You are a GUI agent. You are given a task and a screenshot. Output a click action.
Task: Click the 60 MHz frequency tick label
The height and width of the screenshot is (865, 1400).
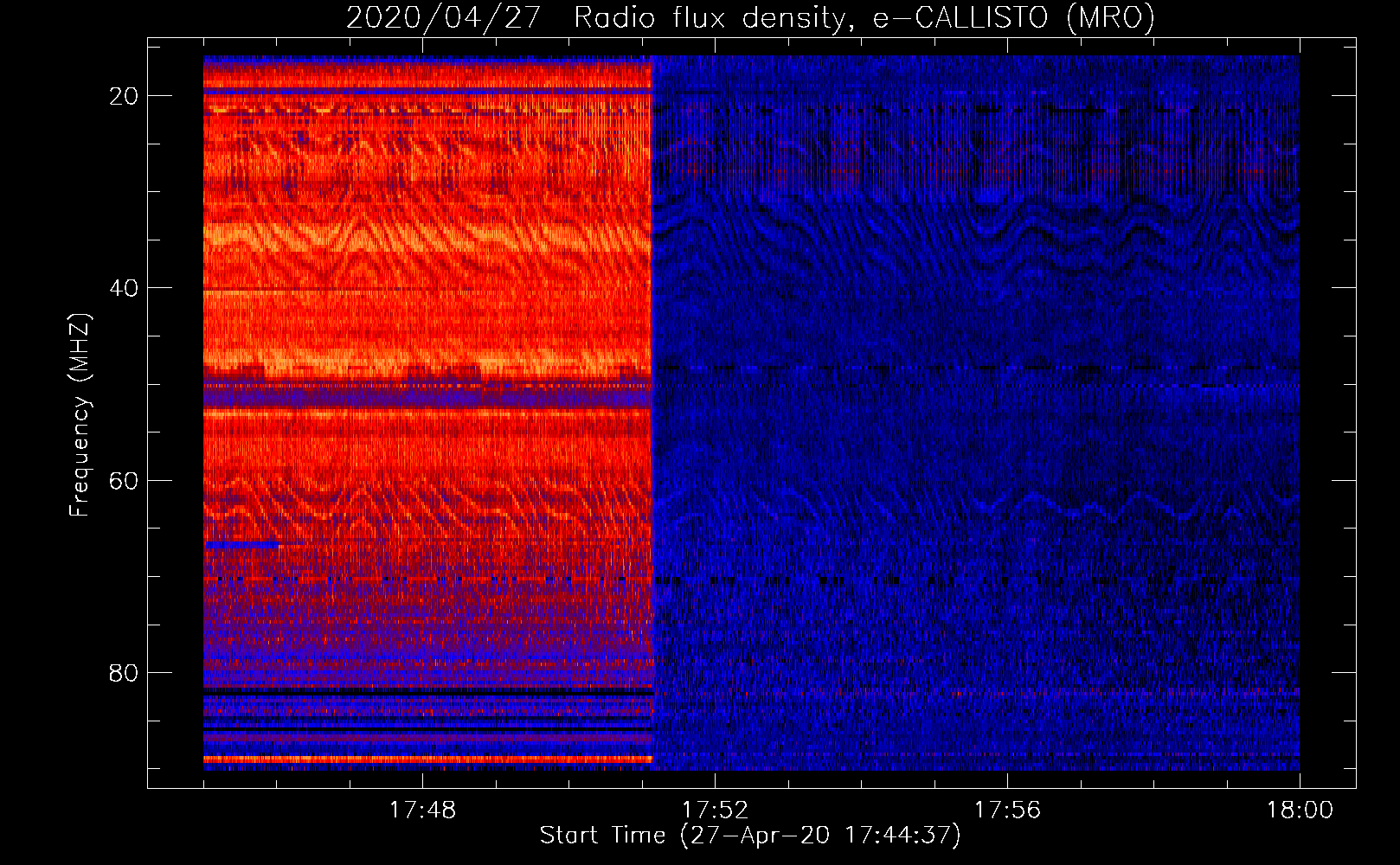click(x=124, y=480)
